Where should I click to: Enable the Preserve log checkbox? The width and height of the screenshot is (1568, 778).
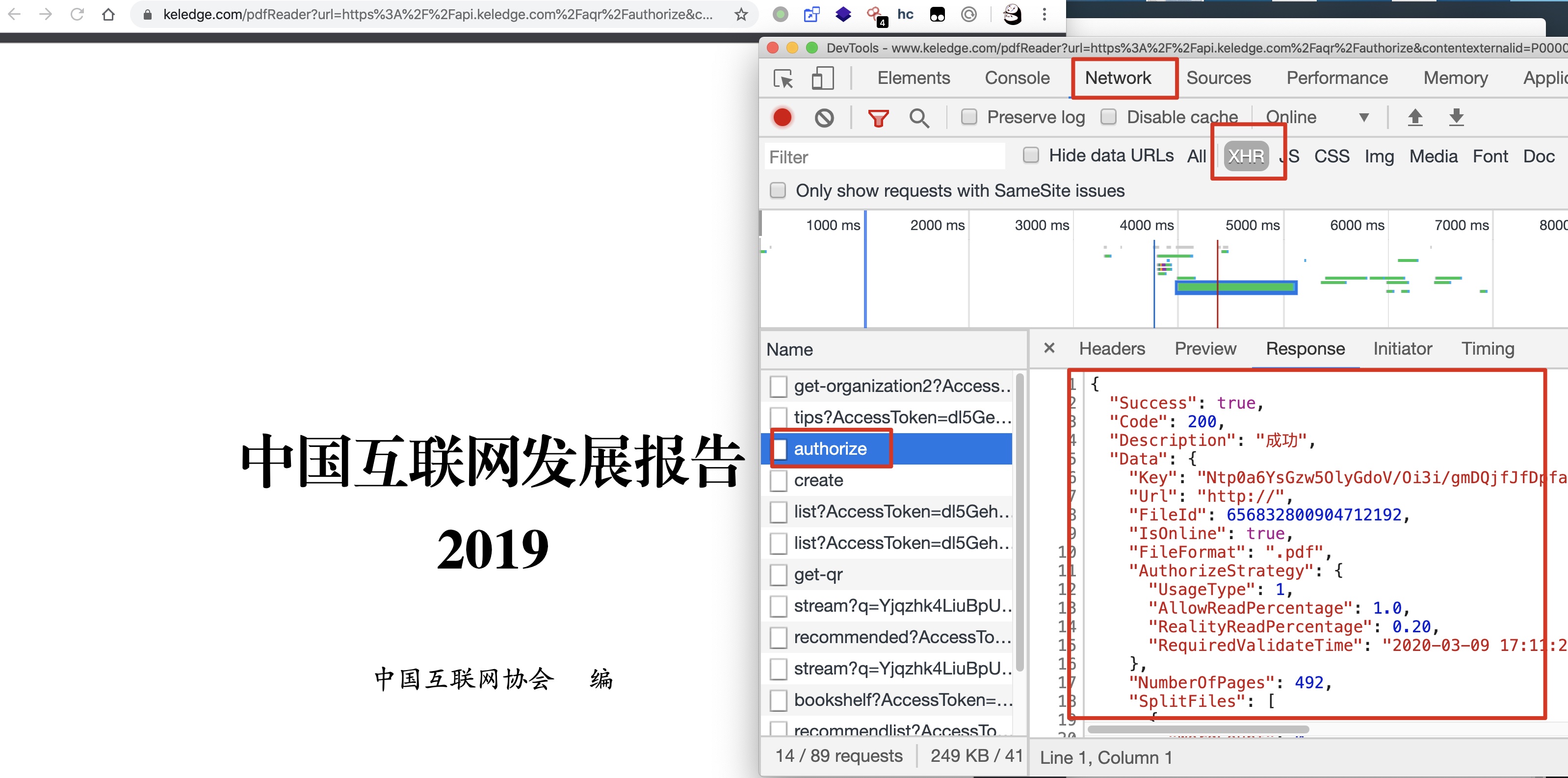click(x=968, y=117)
